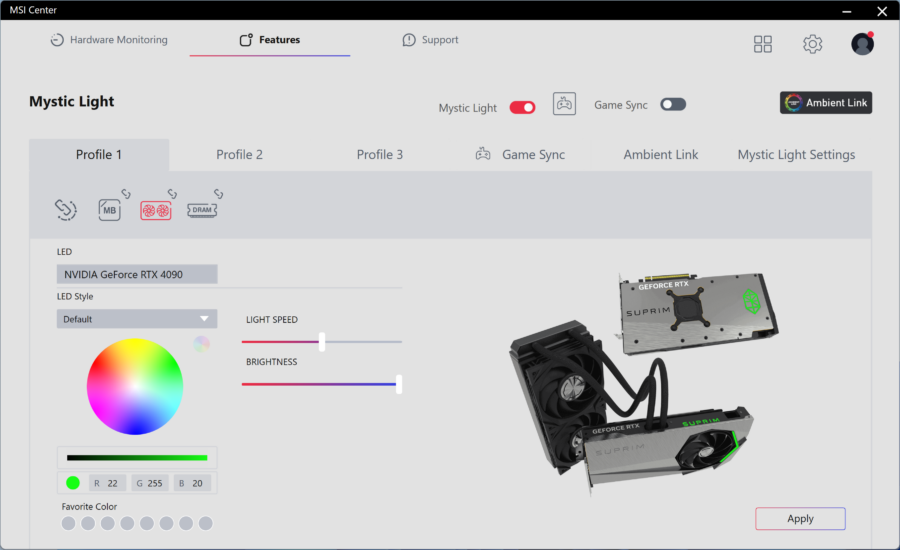
Task: Toggle the link icon above graphics card
Action: (x=172, y=194)
